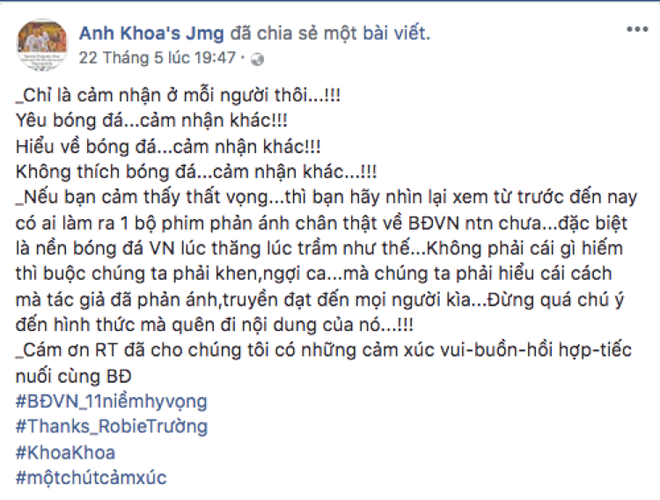Open the Anh Khoa's Jmg profile name link
This screenshot has width=660, height=500.
pyautogui.click(x=152, y=33)
